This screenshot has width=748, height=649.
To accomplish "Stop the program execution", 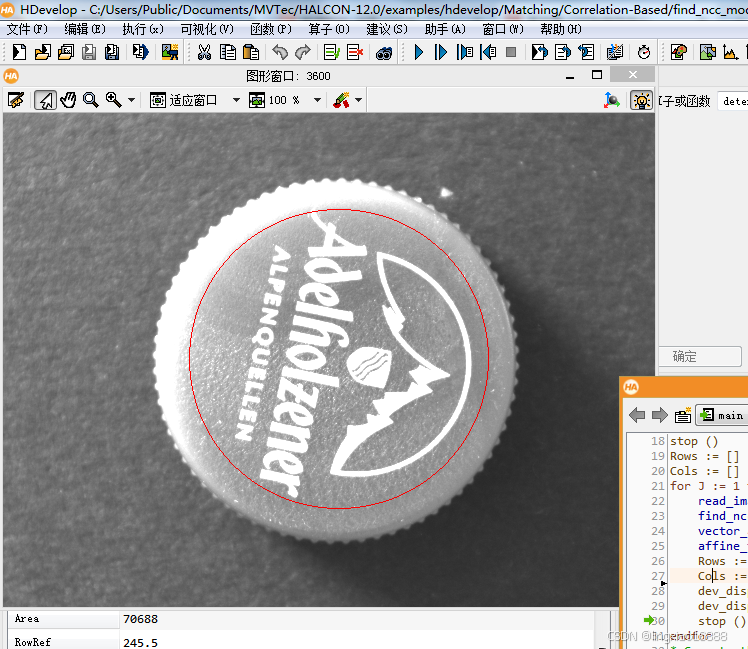I will (x=511, y=52).
